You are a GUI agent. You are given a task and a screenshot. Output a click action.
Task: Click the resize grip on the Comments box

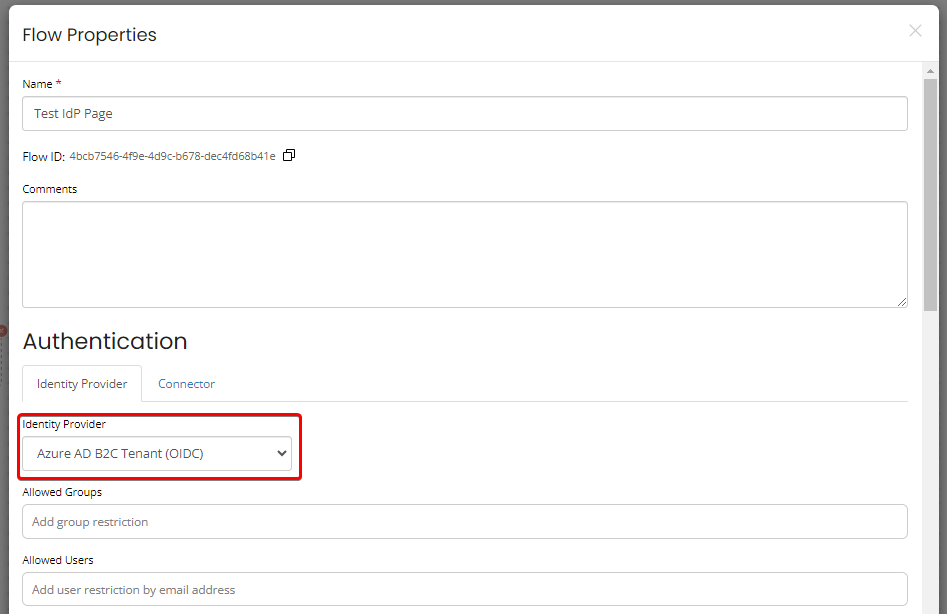902,303
